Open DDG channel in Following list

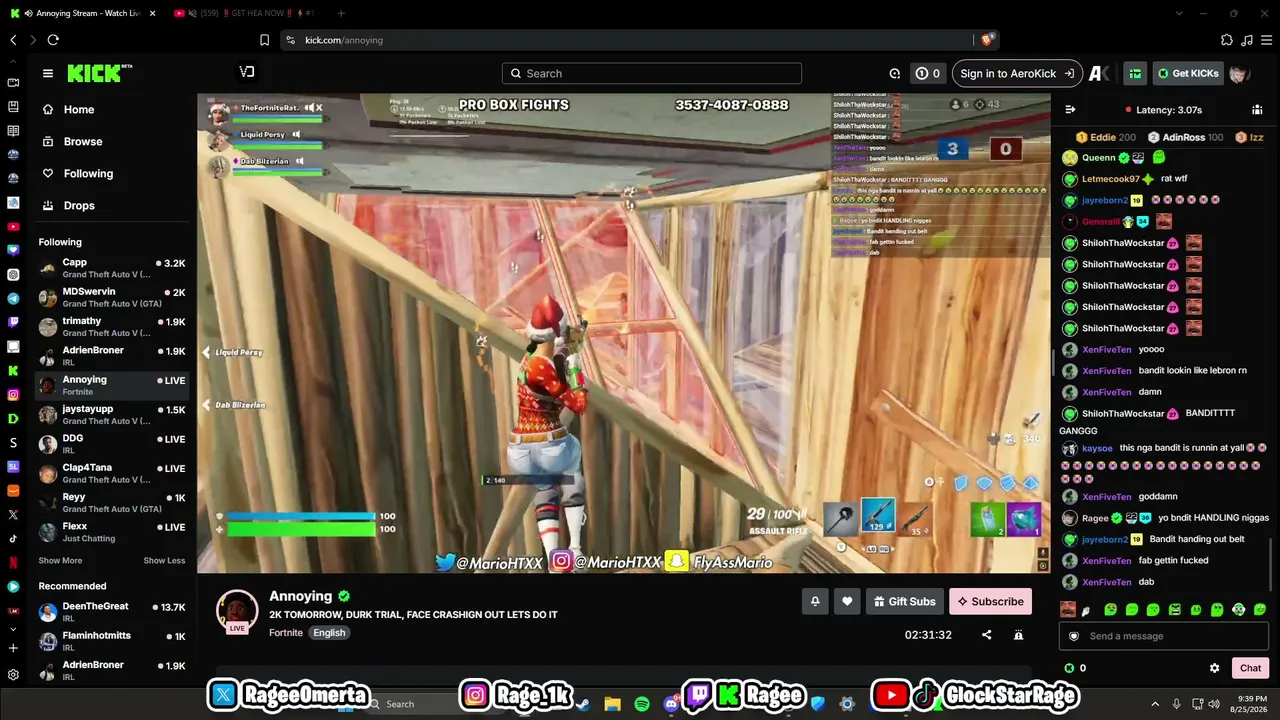point(112,444)
